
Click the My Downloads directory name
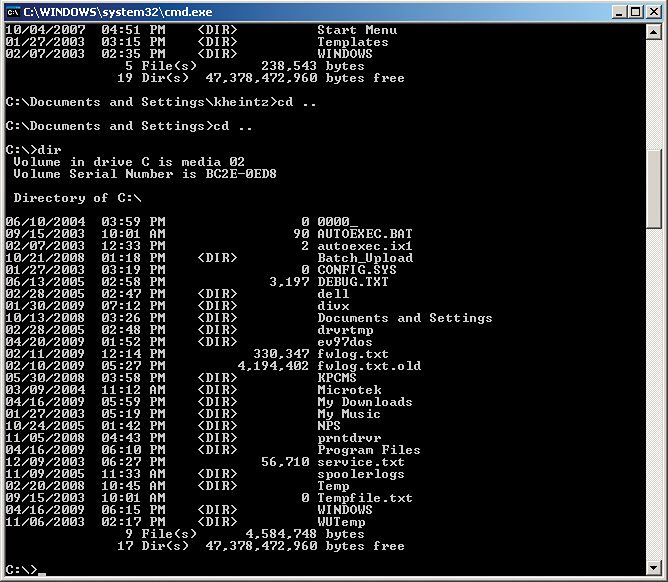click(x=365, y=402)
